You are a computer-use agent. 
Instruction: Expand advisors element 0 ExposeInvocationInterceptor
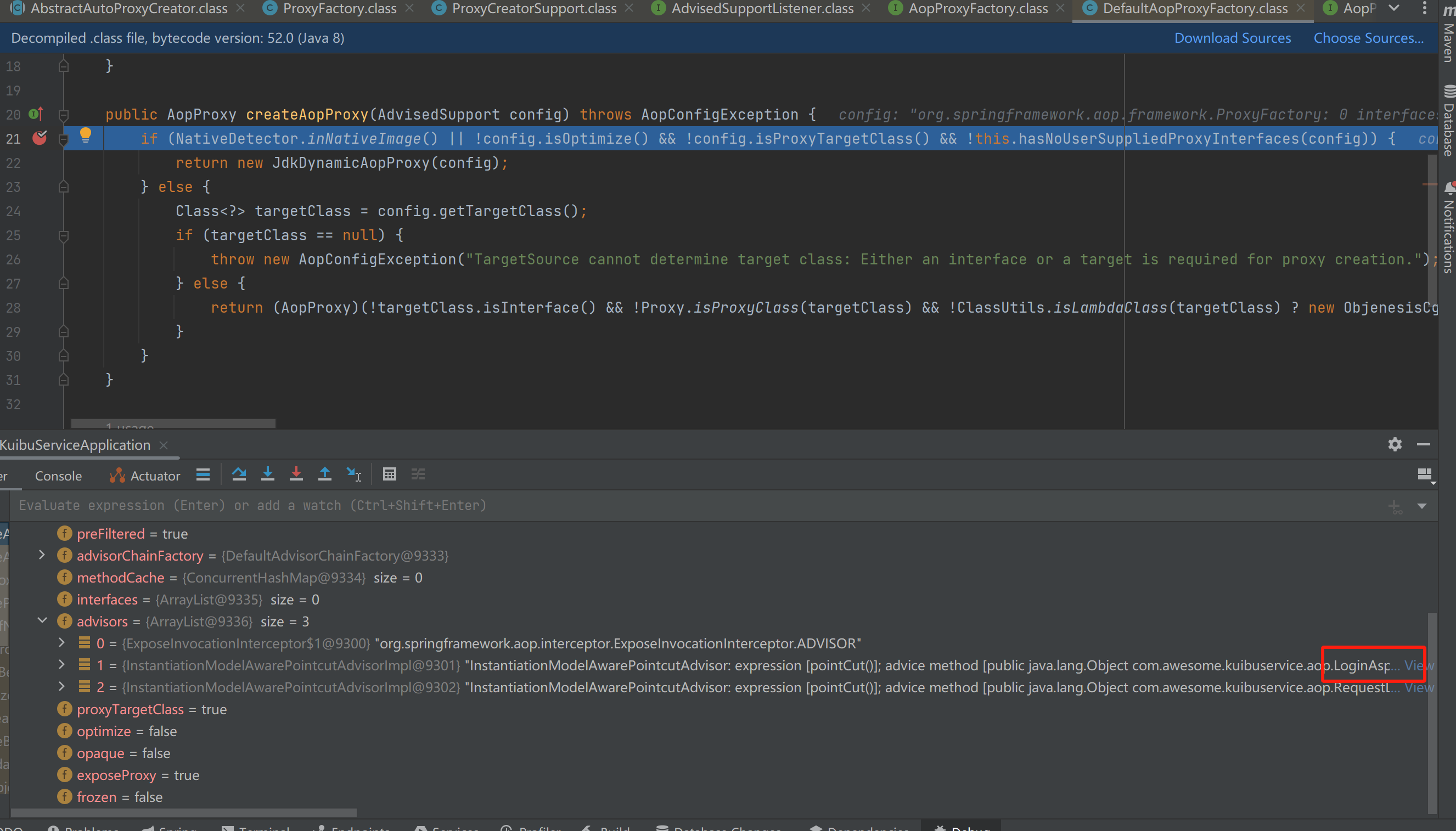pos(61,643)
